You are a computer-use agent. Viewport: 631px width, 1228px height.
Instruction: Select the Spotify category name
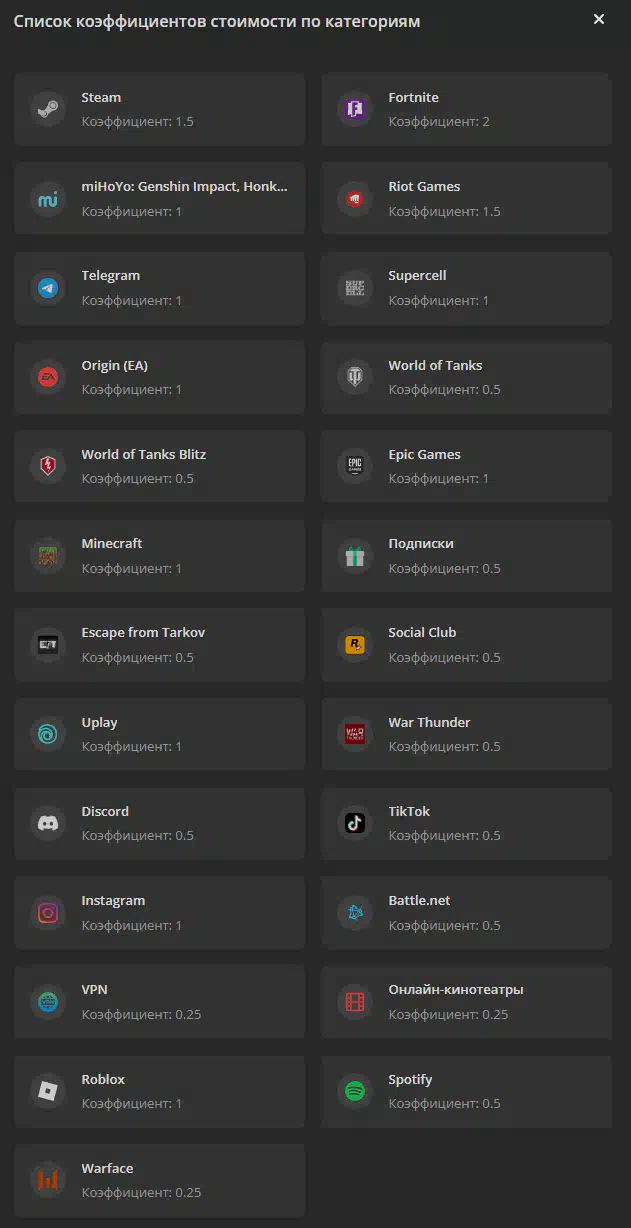pyautogui.click(x=410, y=1080)
